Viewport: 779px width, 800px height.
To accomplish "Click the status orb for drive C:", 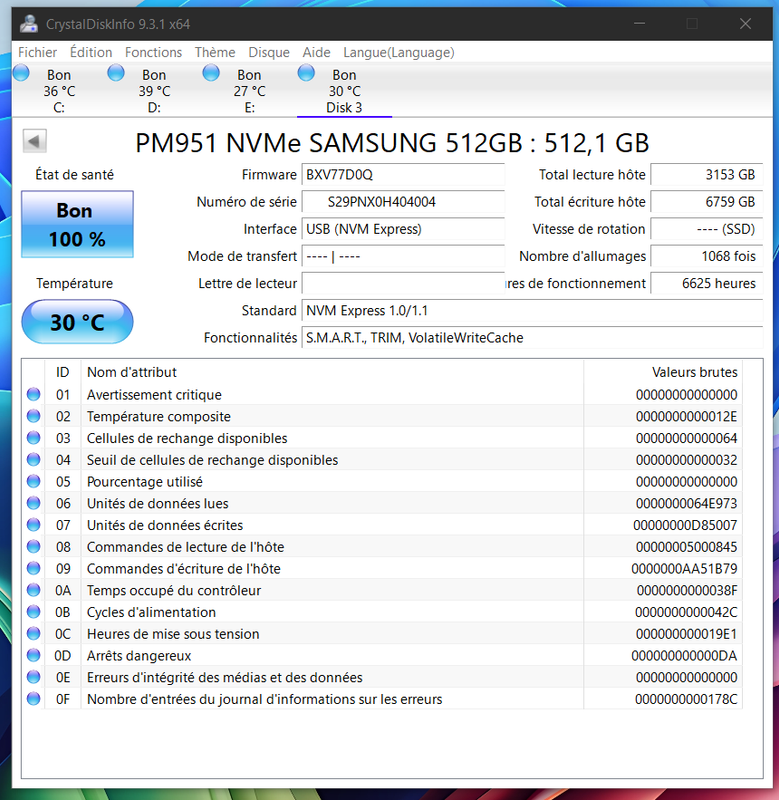I will pos(21,73).
